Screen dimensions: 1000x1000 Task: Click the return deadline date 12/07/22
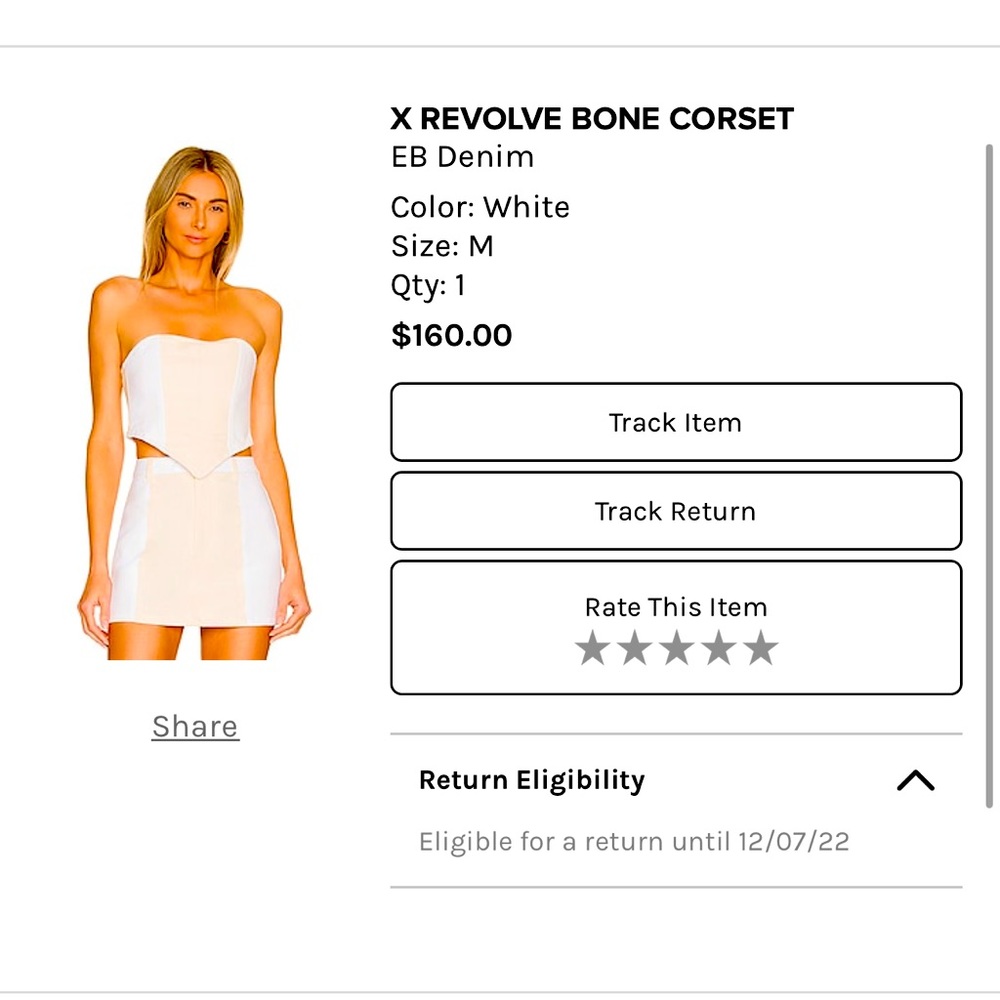(x=795, y=841)
